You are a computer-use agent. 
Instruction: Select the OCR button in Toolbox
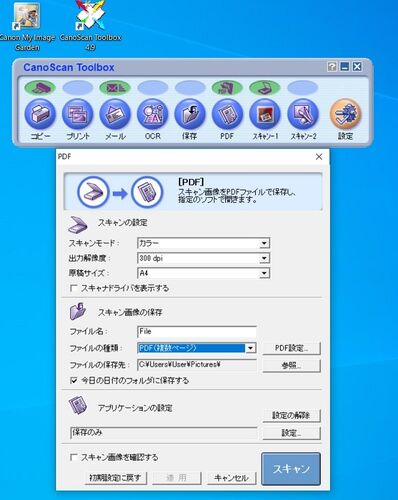[x=153, y=114]
